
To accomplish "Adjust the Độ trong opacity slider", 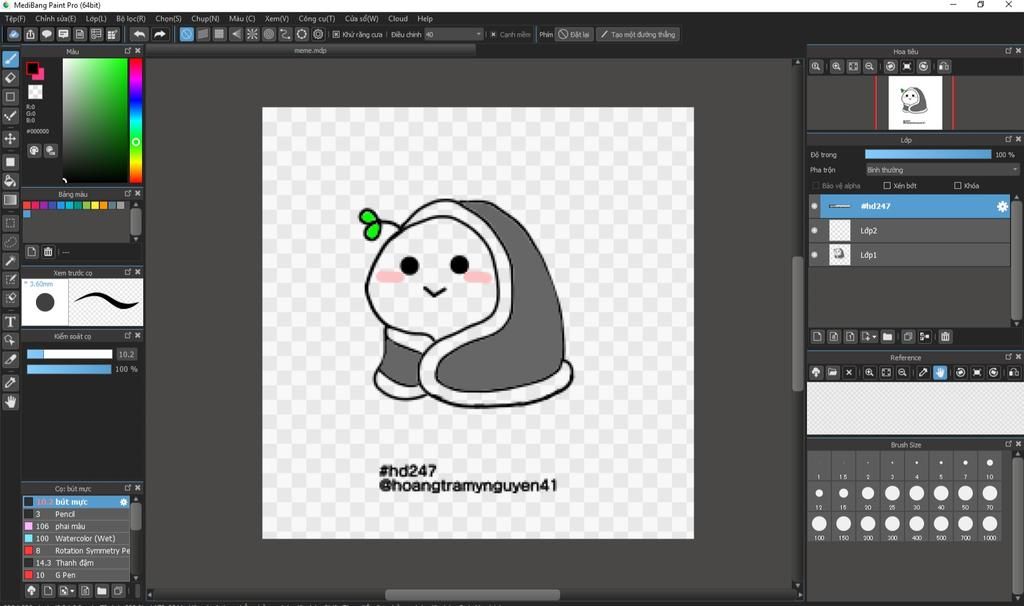I will (x=928, y=155).
